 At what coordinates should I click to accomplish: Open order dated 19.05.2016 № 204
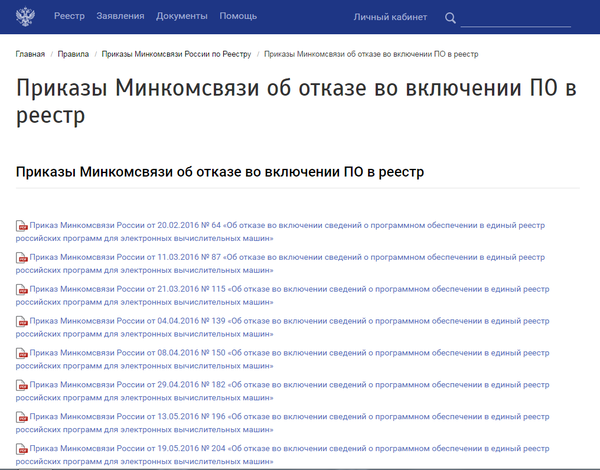click(282, 455)
